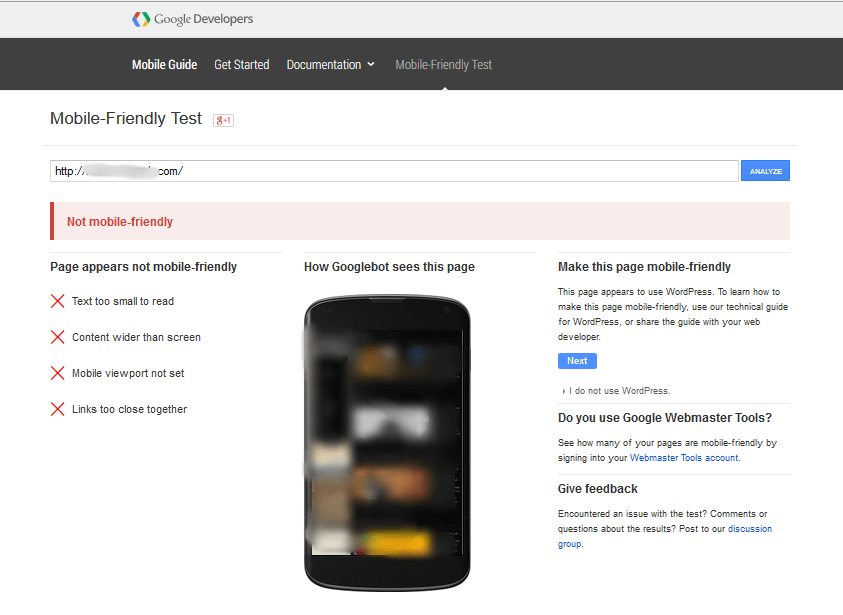Click inside the URL input field

pos(394,171)
